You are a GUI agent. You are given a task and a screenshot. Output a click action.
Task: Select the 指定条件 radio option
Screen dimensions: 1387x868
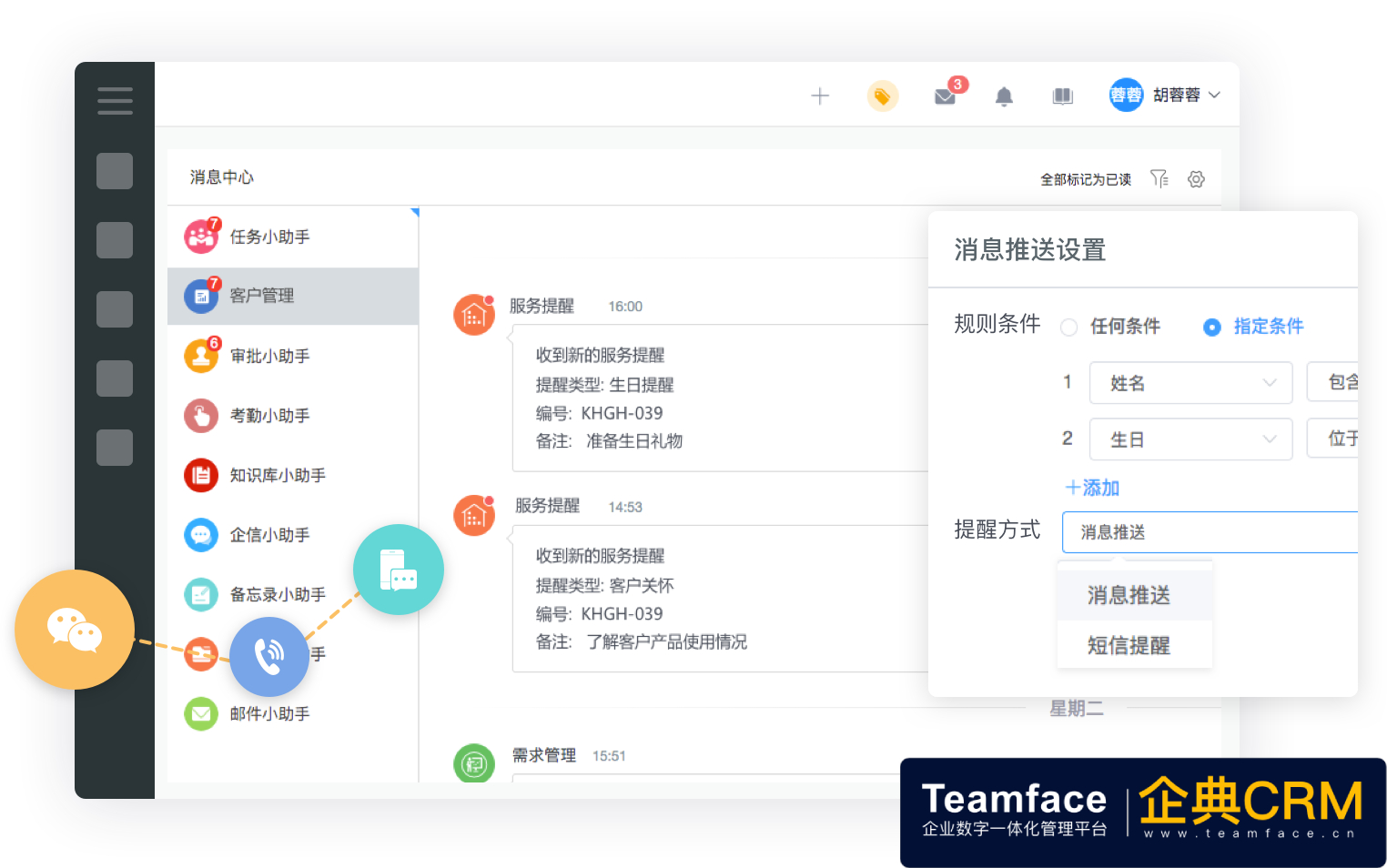pos(1212,328)
